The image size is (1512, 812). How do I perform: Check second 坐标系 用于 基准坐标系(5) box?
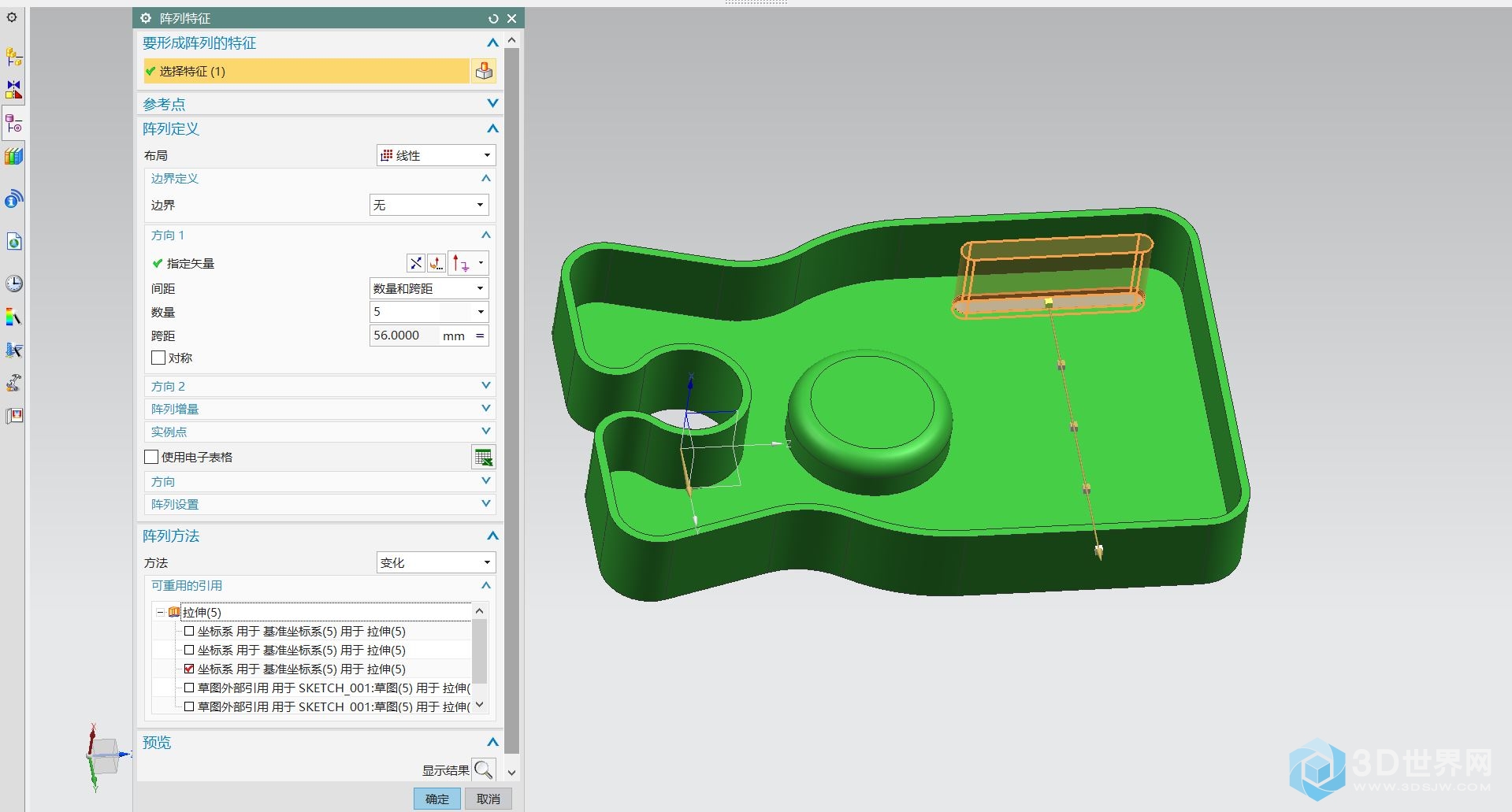[x=189, y=650]
